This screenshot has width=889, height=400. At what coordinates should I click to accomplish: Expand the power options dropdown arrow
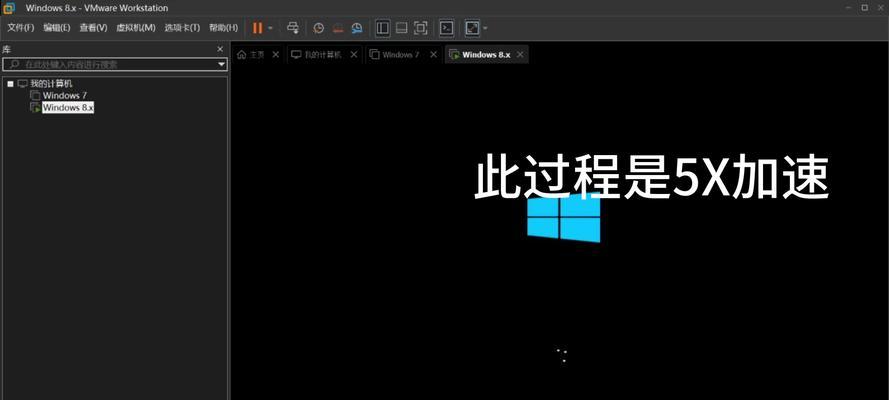tap(270, 28)
